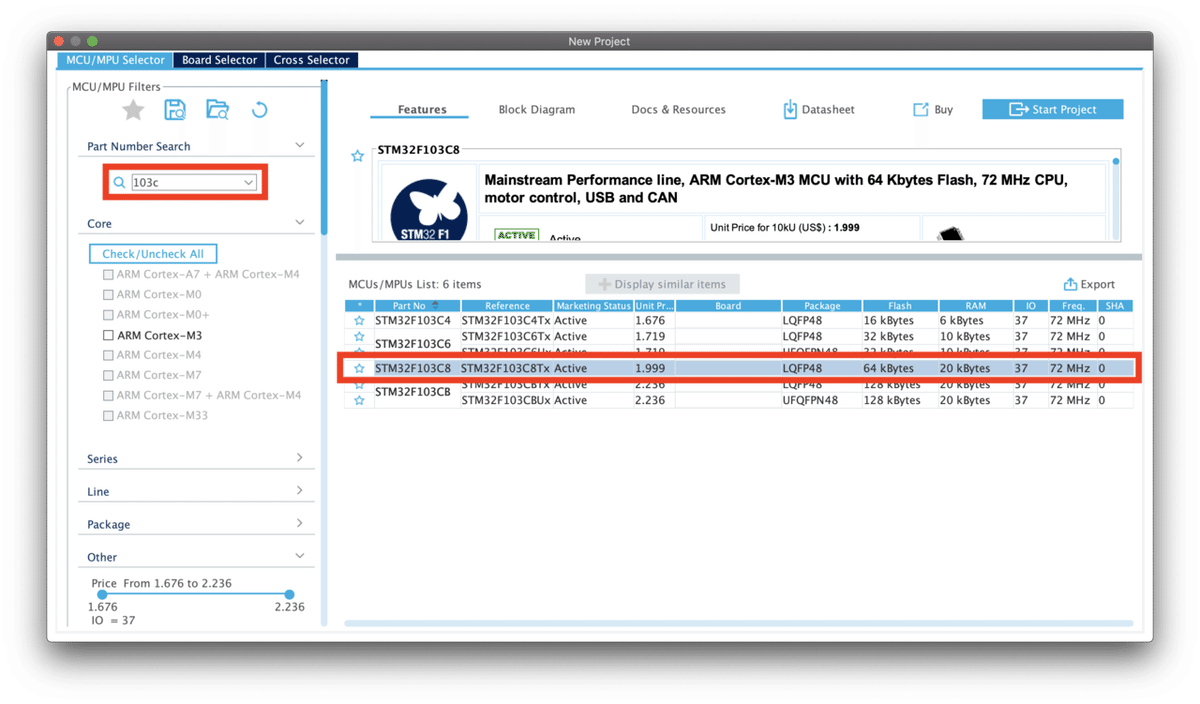The height and width of the screenshot is (704, 1200).
Task: Click the STM32 F1 butterfly logo
Action: pos(429,211)
